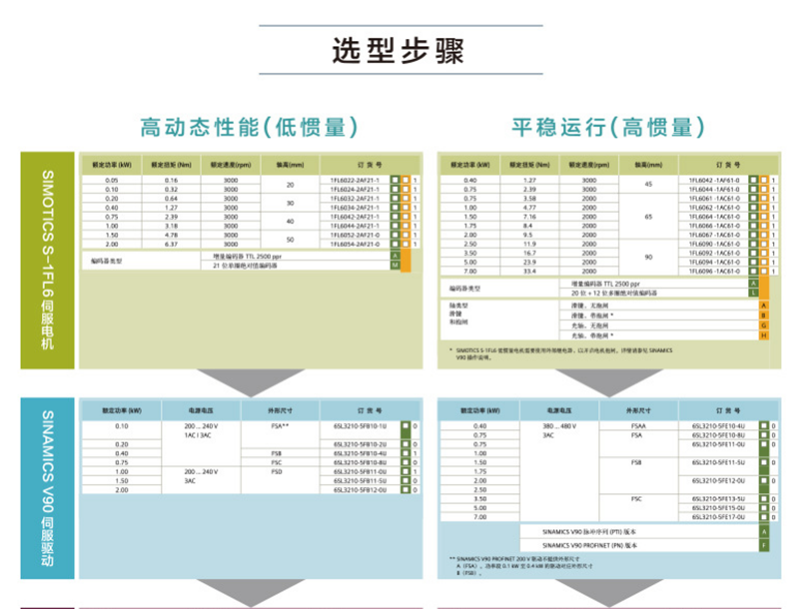Select the heading '高动态性能(低惯量)'
Screen dimensions: 800x609
[x=249, y=127]
